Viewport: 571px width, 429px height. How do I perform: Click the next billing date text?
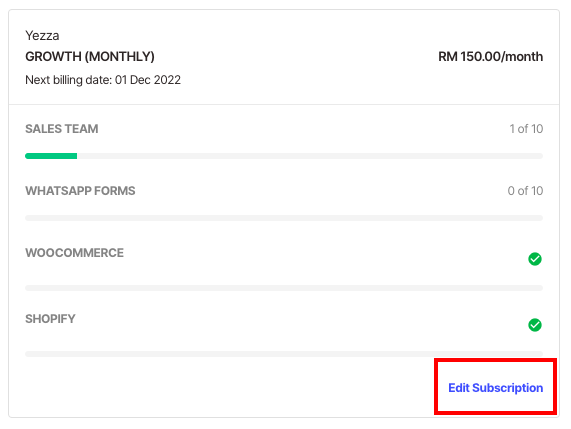coord(103,80)
